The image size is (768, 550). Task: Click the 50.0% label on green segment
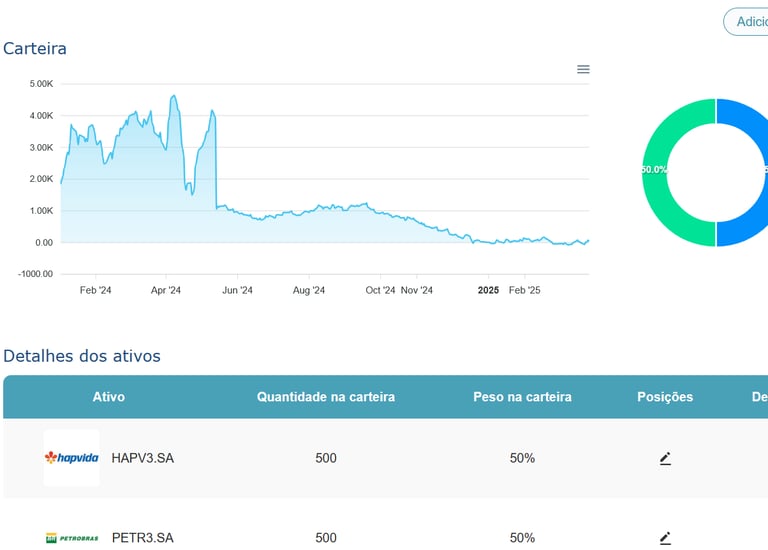pos(654,169)
